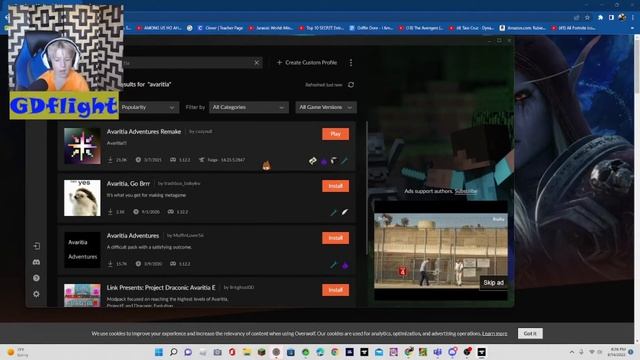Open the Popularity sort dropdown
The image size is (640, 360).
coord(149,107)
